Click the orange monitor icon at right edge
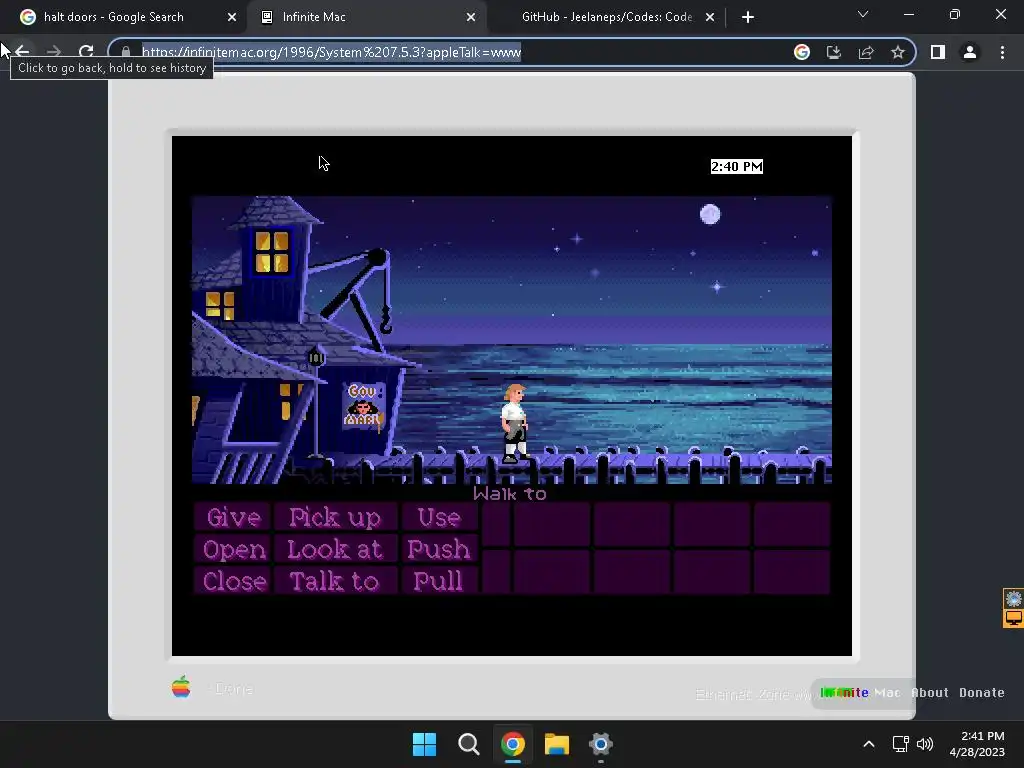 click(1014, 618)
